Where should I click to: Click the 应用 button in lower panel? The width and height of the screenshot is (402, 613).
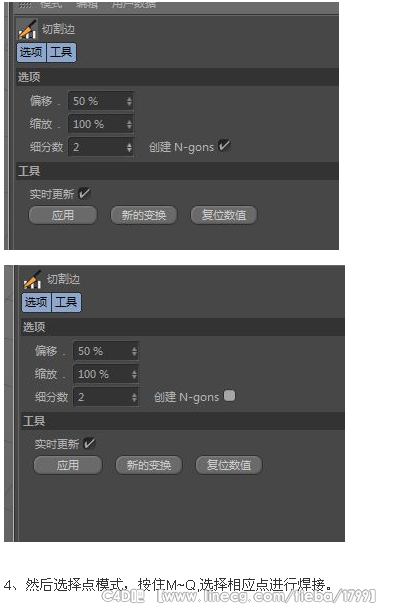tap(68, 465)
